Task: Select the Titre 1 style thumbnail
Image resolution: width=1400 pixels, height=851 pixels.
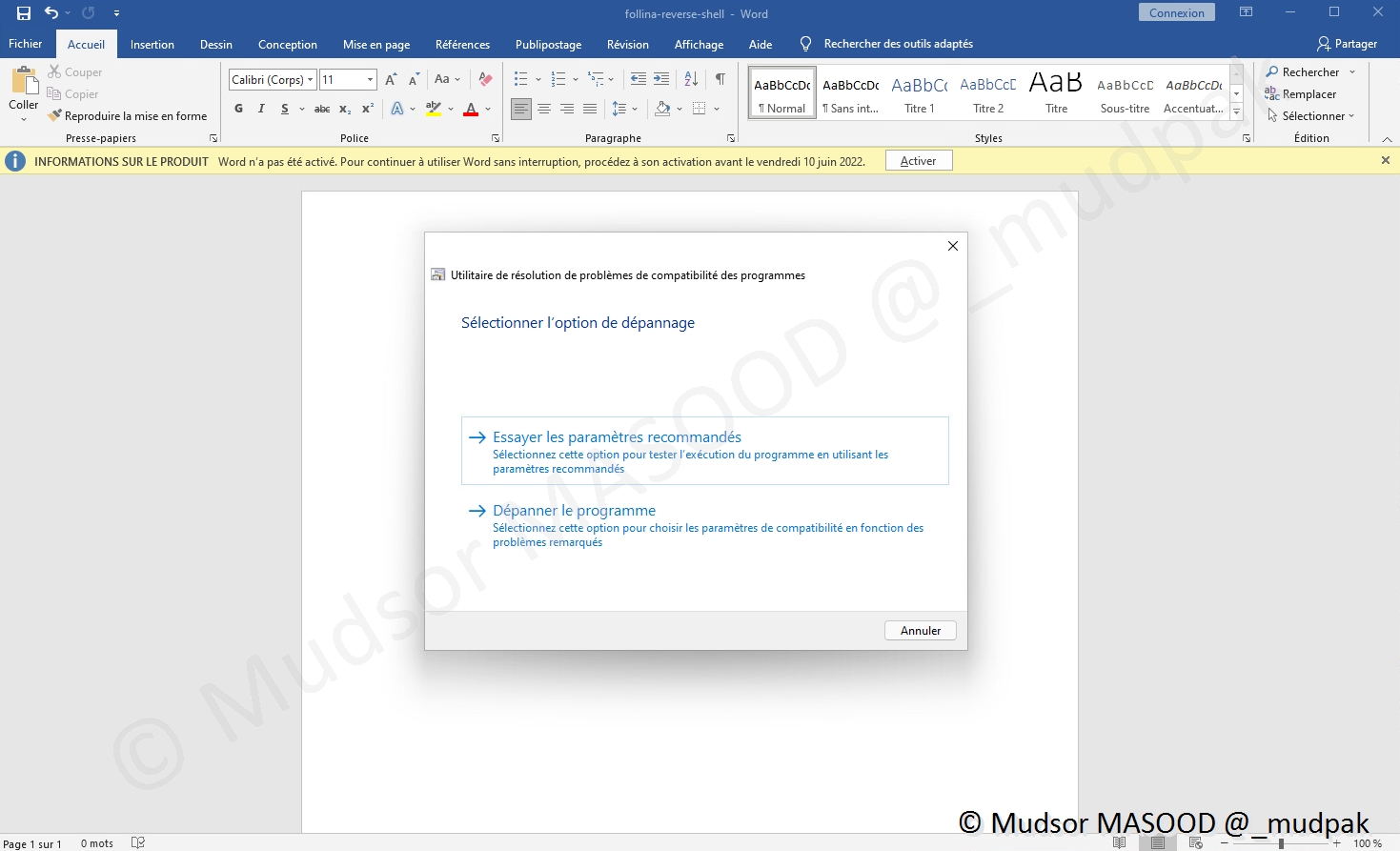Action: pyautogui.click(x=920, y=93)
